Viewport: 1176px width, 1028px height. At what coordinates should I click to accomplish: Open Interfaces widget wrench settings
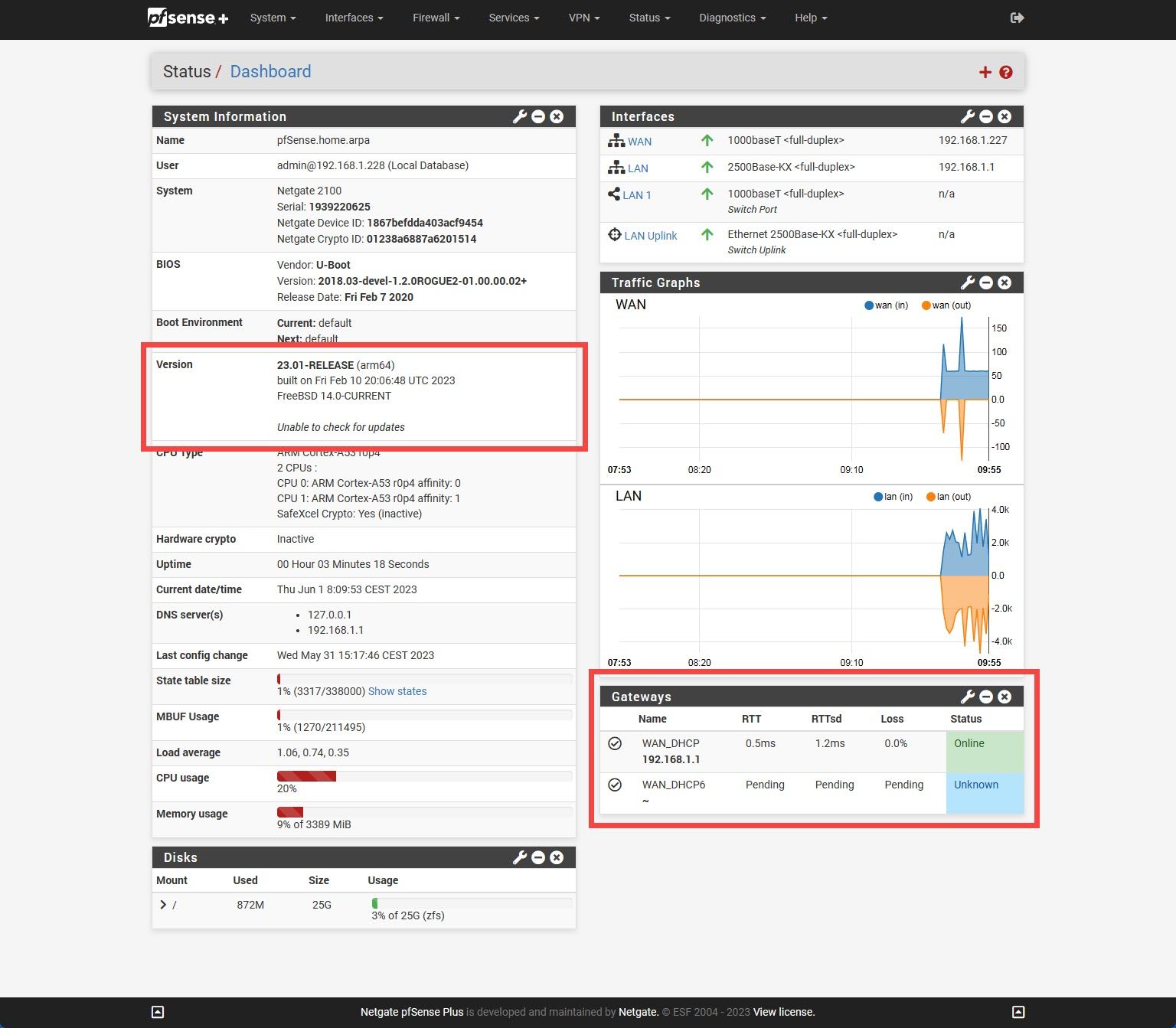point(968,116)
